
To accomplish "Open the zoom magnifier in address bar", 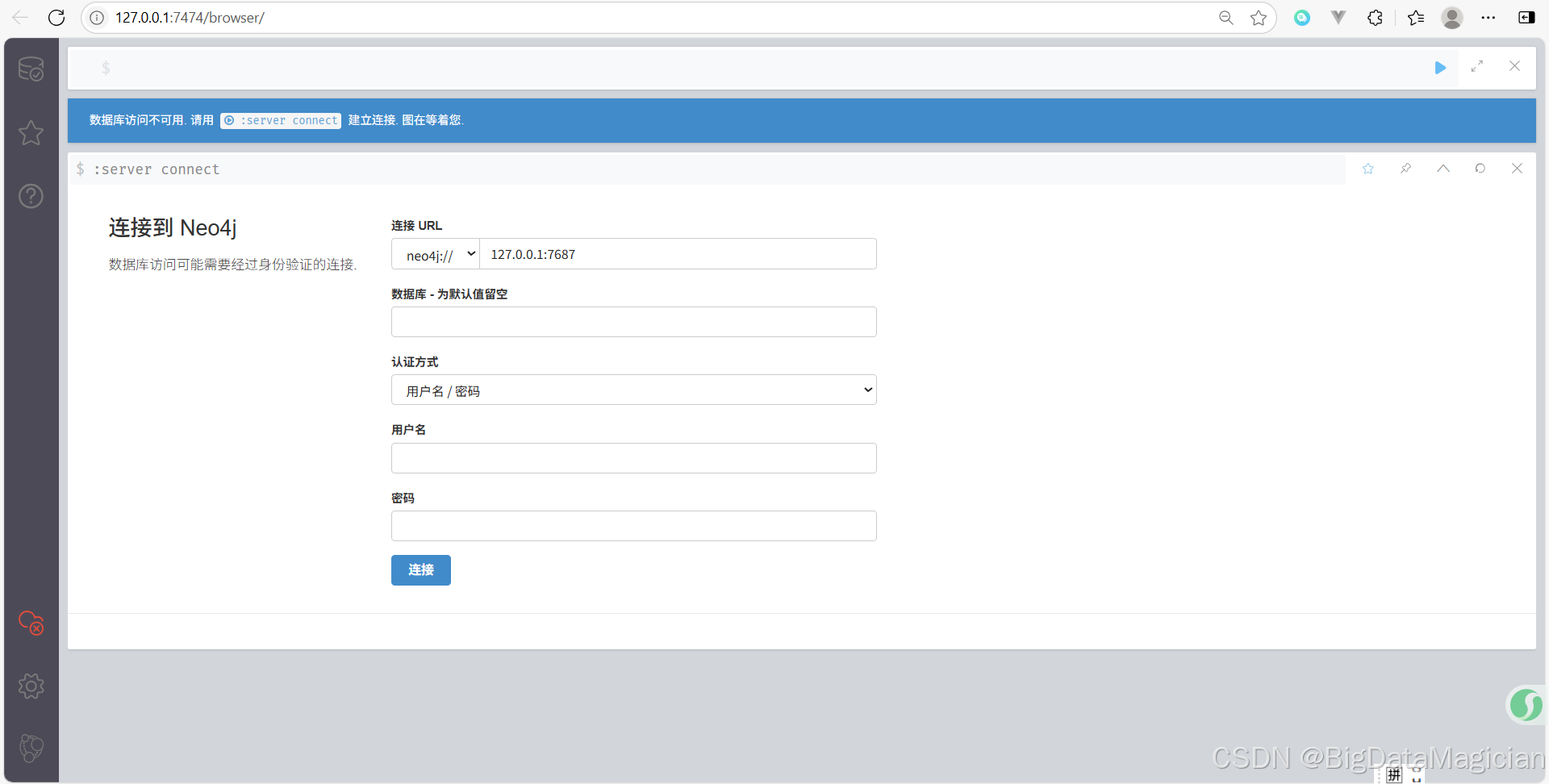I will (x=1225, y=18).
